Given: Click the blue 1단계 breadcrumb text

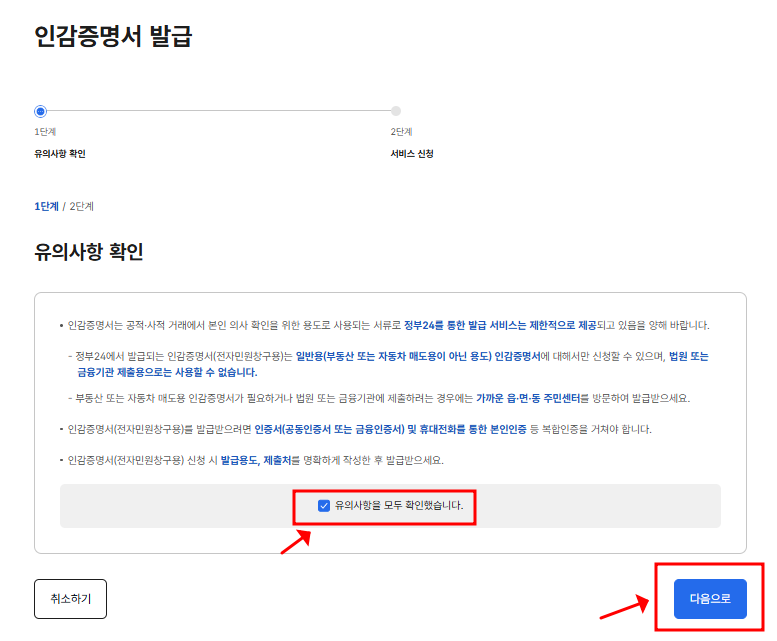Looking at the screenshot, I should point(46,206).
